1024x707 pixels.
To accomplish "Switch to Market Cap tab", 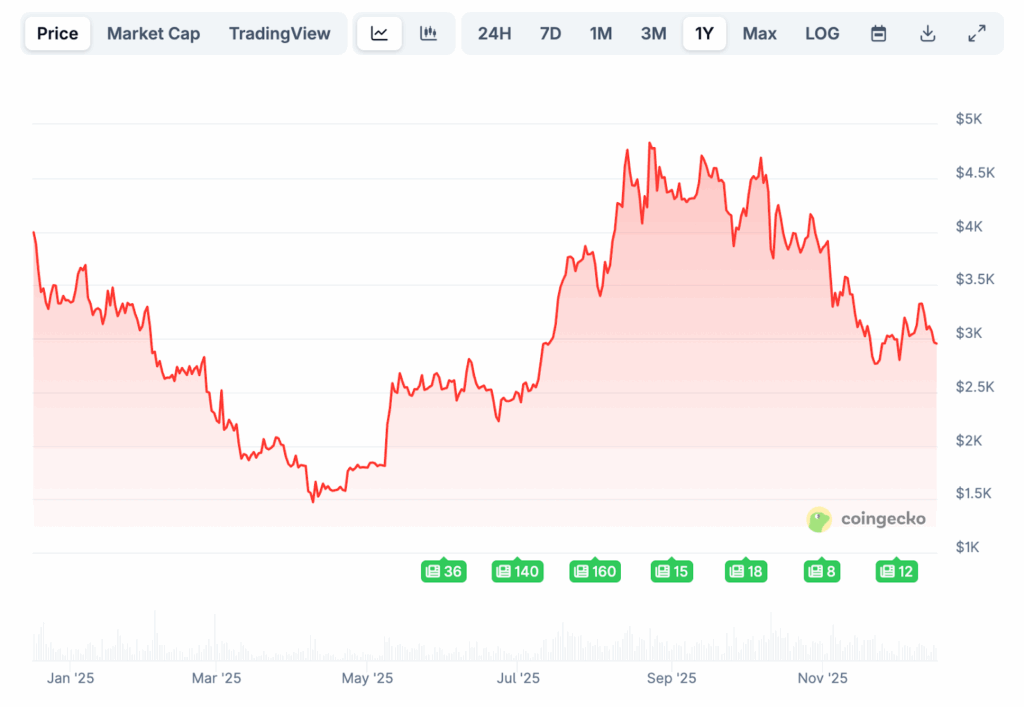I will coord(153,33).
